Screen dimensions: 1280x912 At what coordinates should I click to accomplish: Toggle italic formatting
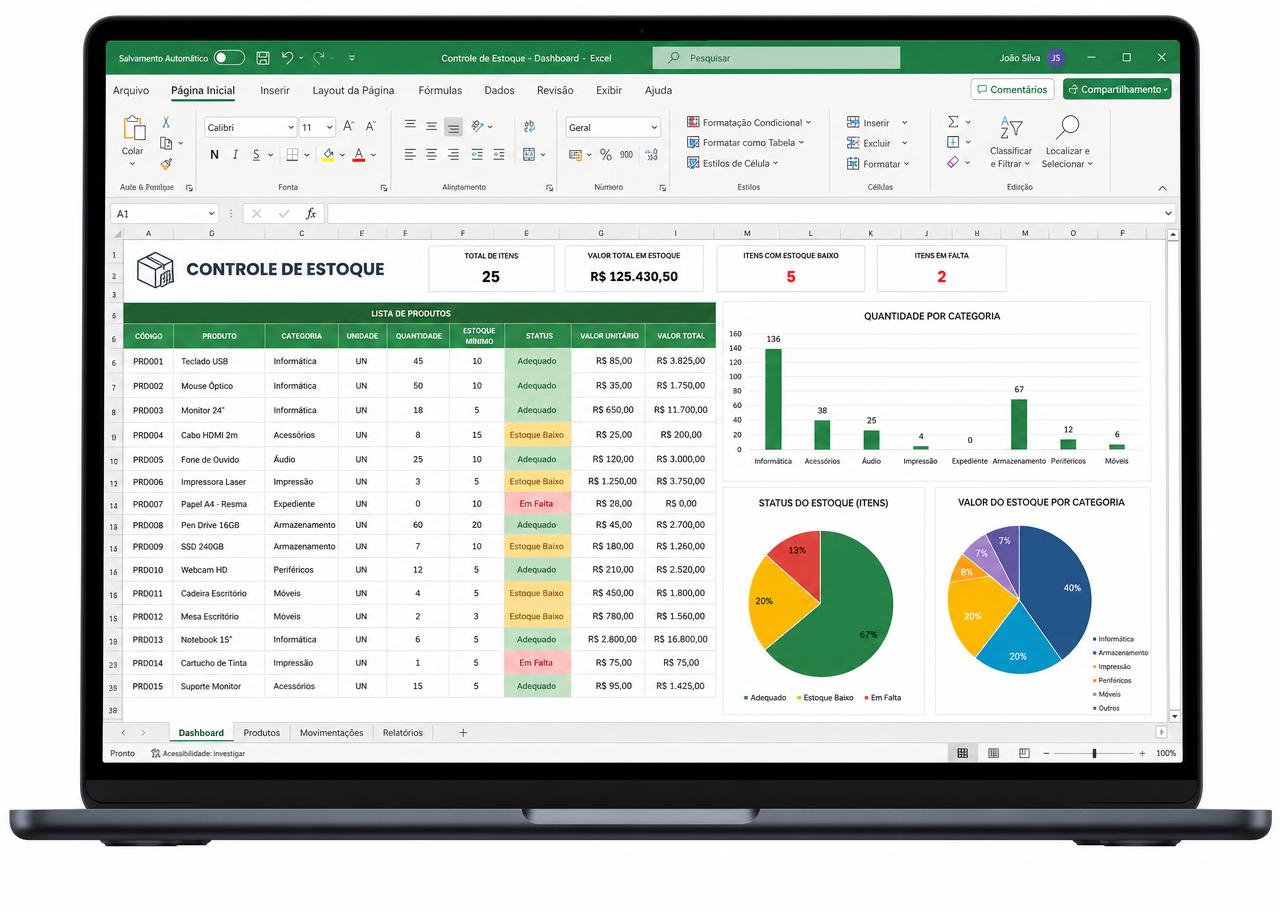[236, 155]
